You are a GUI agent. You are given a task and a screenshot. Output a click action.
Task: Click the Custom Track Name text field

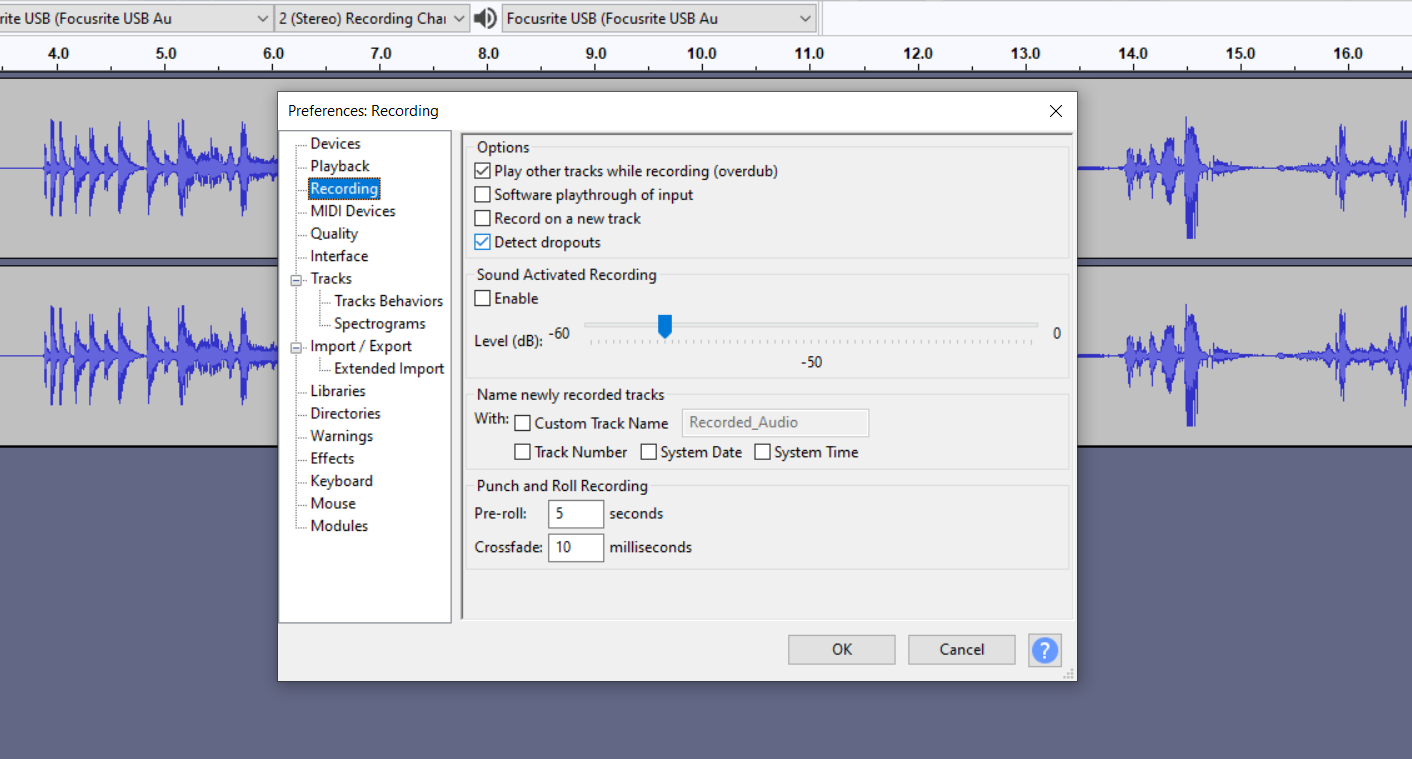(775, 423)
